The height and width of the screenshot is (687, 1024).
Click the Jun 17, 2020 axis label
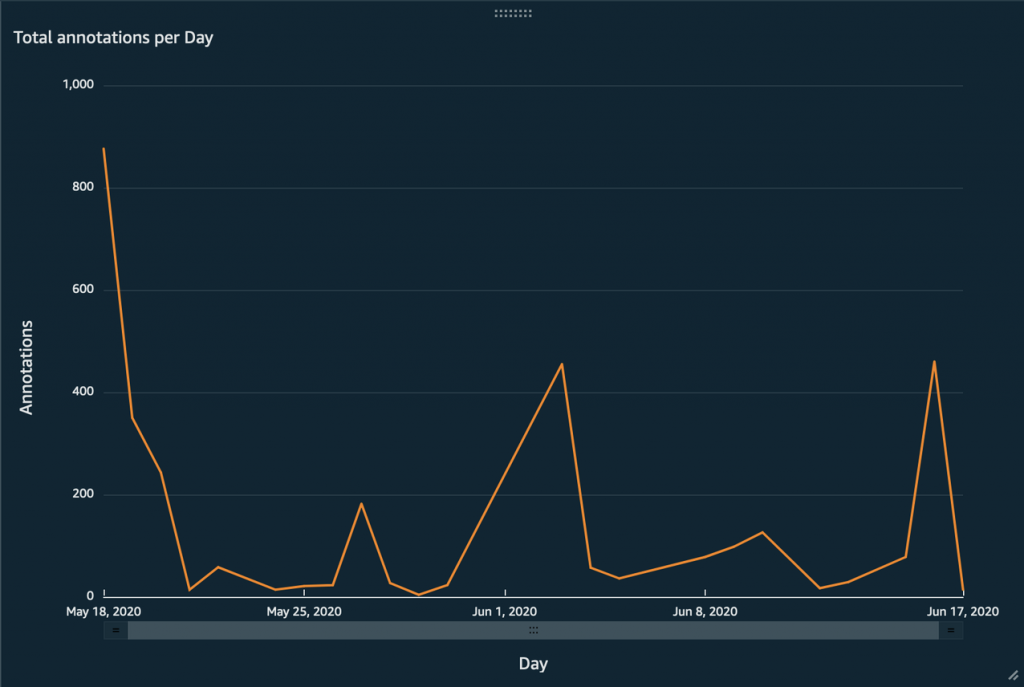coord(963,611)
